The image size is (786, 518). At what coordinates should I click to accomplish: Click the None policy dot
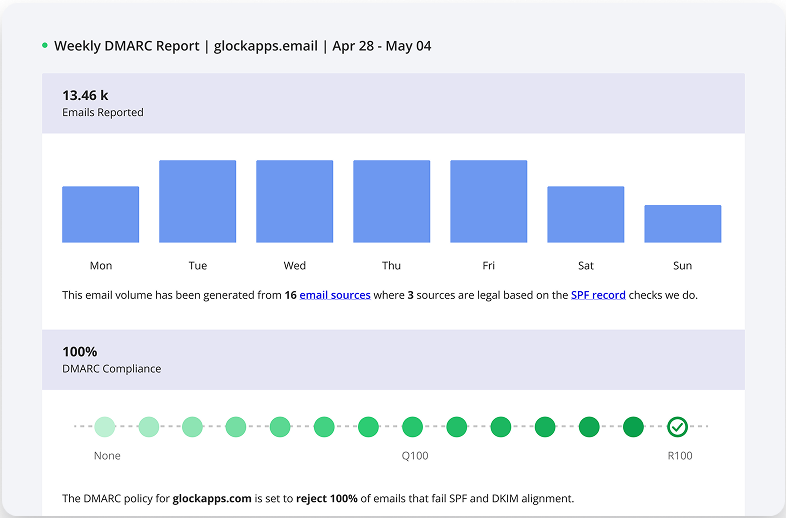105,427
